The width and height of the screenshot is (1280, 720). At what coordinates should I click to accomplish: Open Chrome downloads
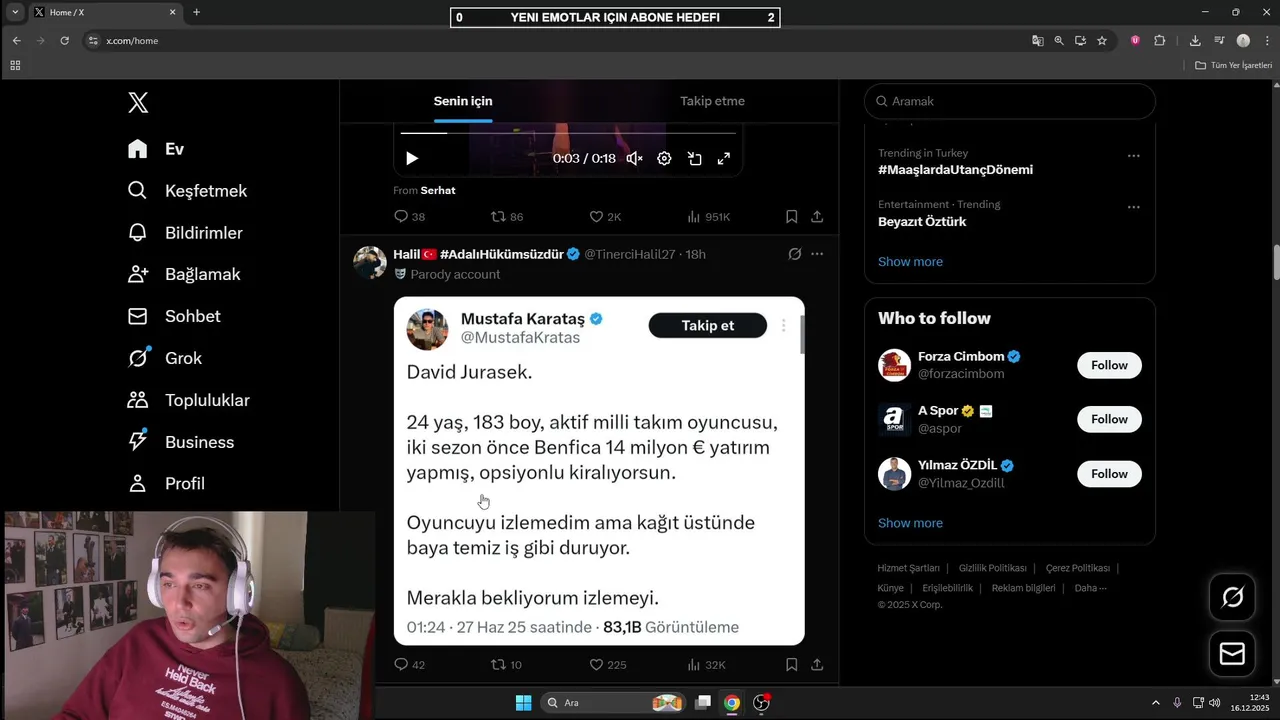[x=1195, y=41]
